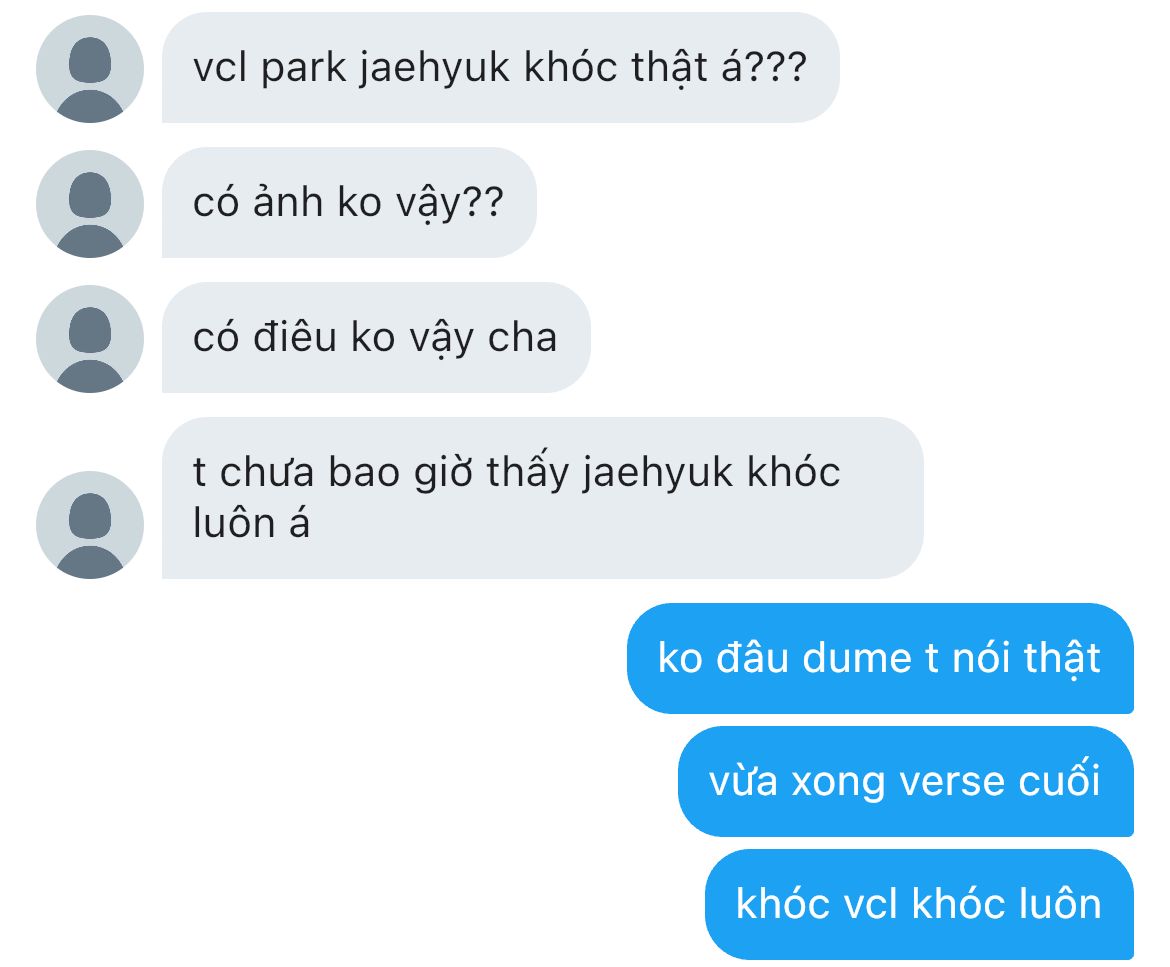Select the 'có ảnh ko vậy??' message bubble
1170x967 pixels.
tap(349, 202)
